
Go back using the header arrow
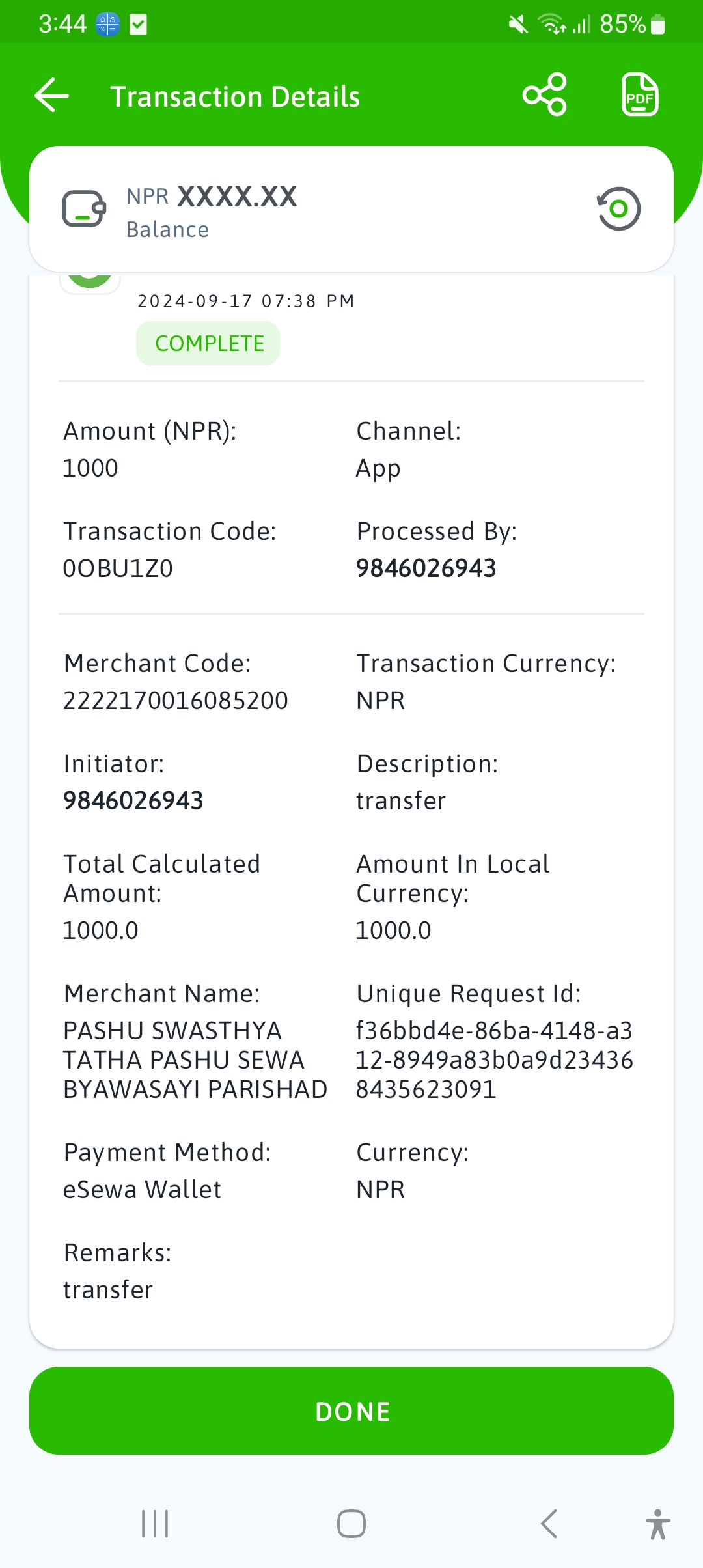click(x=51, y=96)
